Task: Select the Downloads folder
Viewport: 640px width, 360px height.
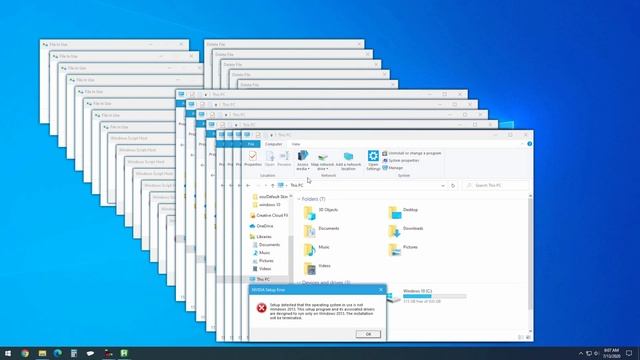Action: tap(406, 231)
